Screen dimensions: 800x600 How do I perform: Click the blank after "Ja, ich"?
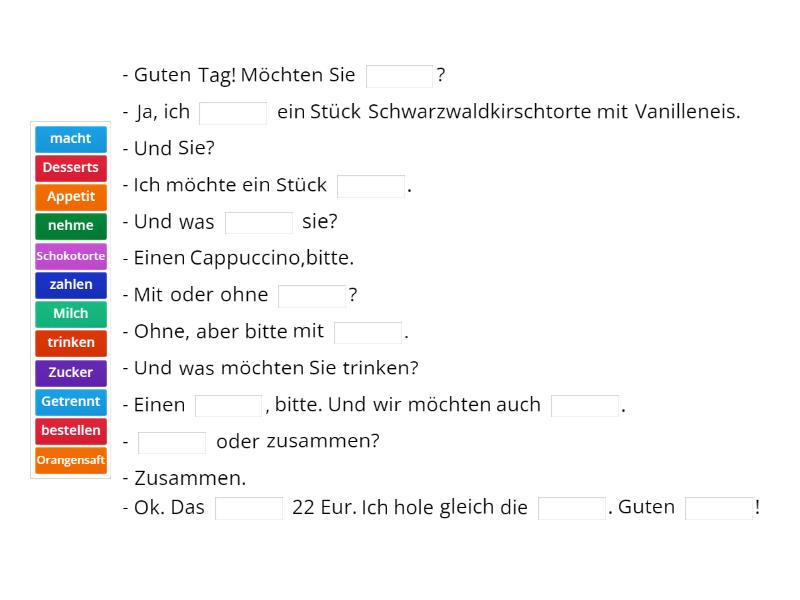click(232, 111)
